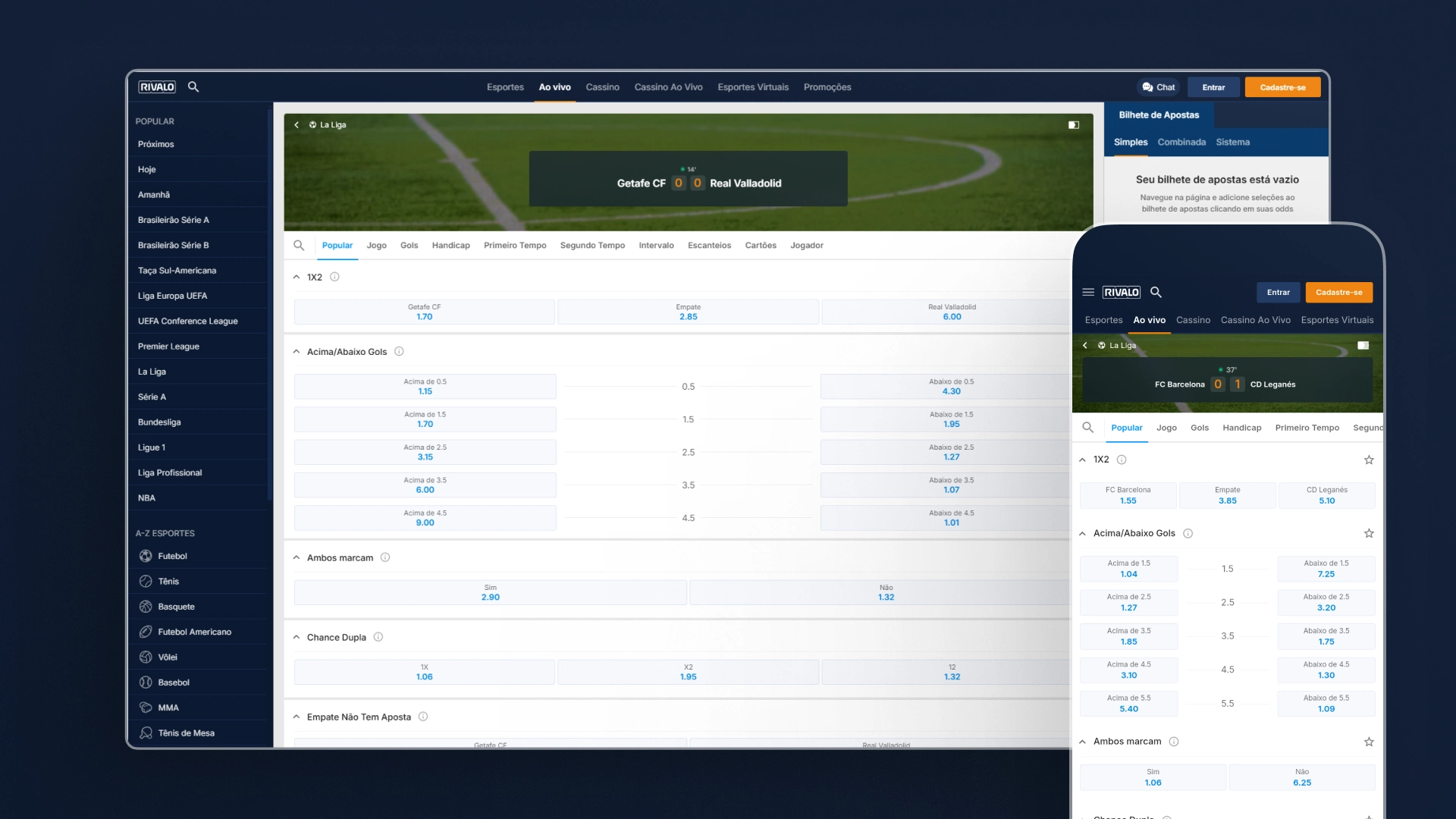Image resolution: width=1456 pixels, height=819 pixels.
Task: Show info icon for Ambos marcam on desktop
Action: 385,558
